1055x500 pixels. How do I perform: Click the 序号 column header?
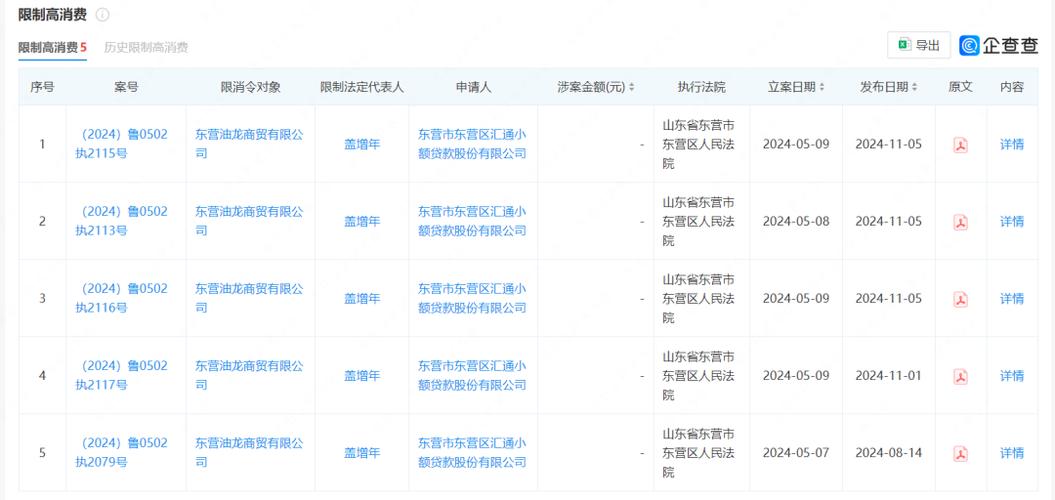click(x=42, y=87)
